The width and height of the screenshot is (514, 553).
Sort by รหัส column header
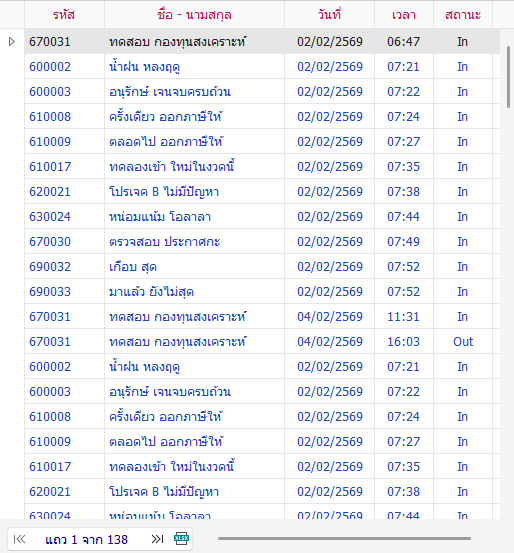click(64, 15)
